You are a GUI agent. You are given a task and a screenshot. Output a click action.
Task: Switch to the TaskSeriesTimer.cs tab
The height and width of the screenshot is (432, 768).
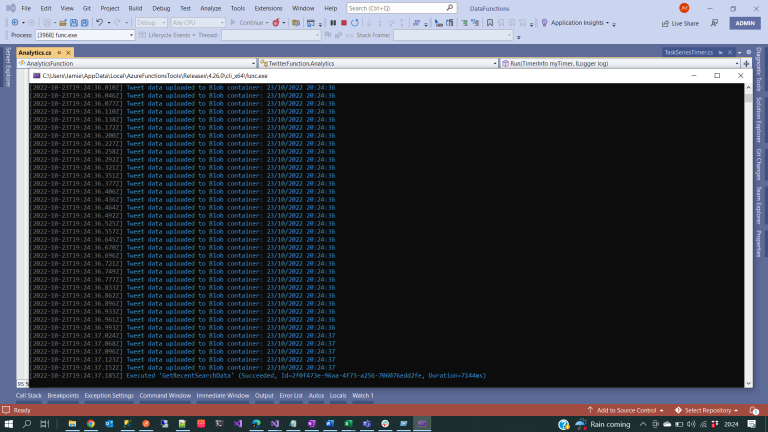tap(689, 52)
